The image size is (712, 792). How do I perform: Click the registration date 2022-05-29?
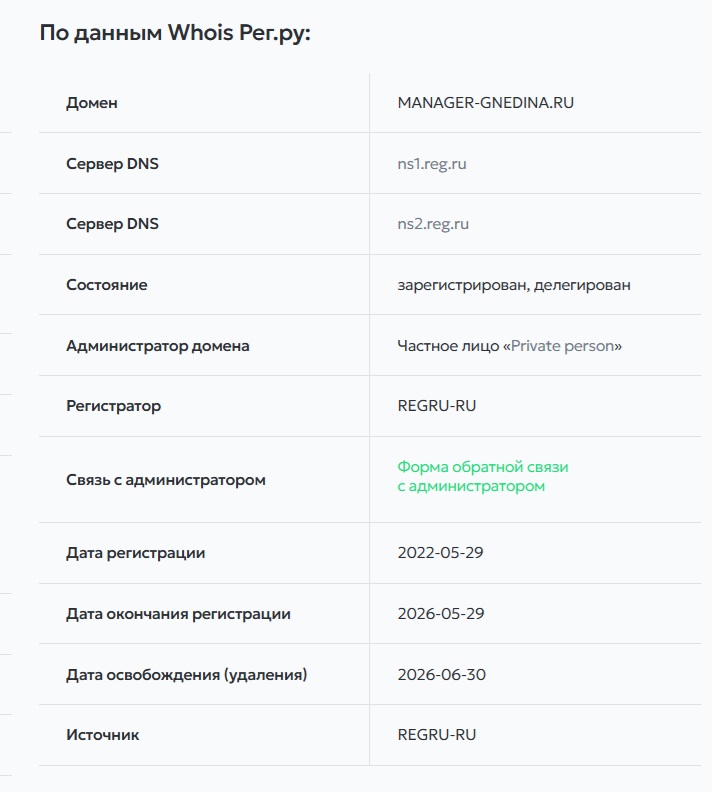coord(441,553)
